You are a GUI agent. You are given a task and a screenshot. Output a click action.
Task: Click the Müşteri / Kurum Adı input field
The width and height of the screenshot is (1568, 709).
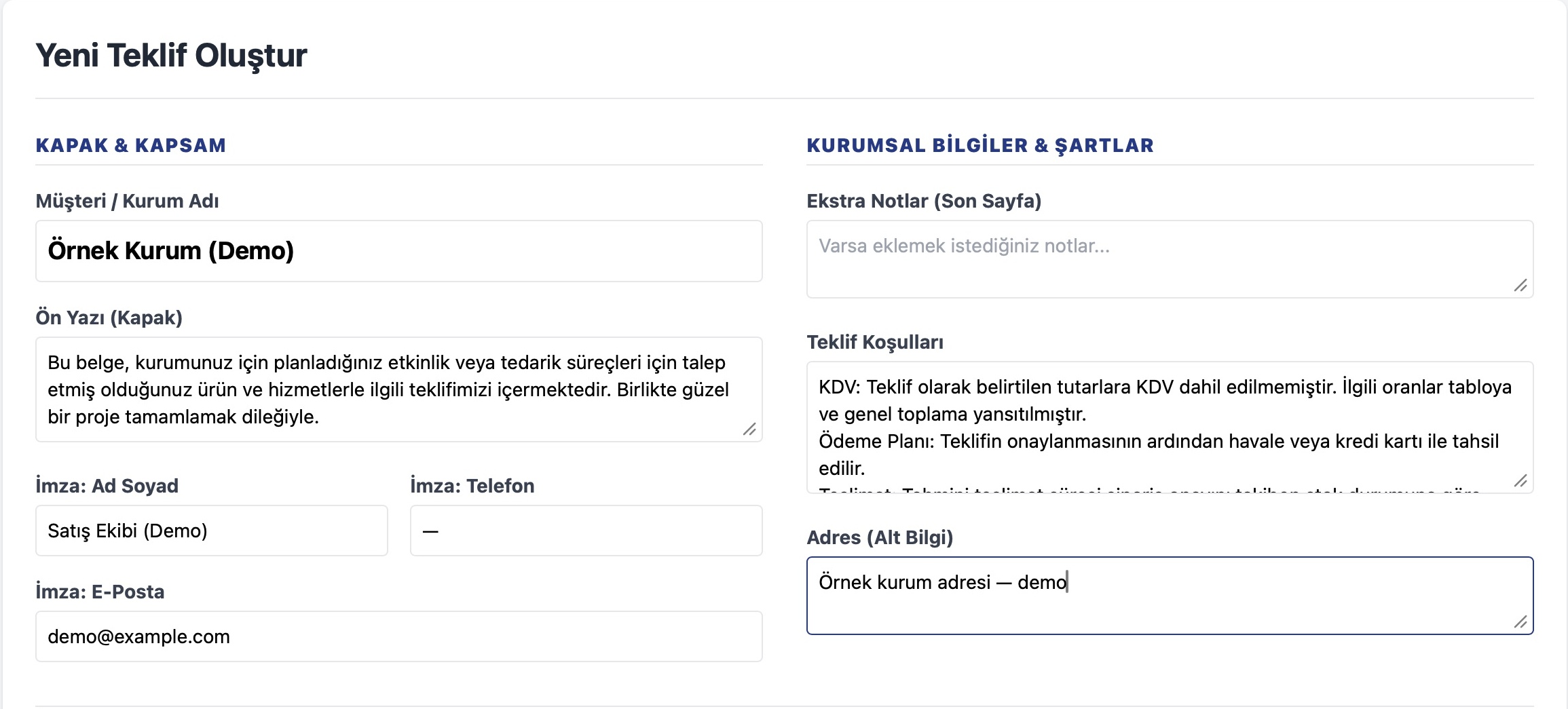pos(399,251)
